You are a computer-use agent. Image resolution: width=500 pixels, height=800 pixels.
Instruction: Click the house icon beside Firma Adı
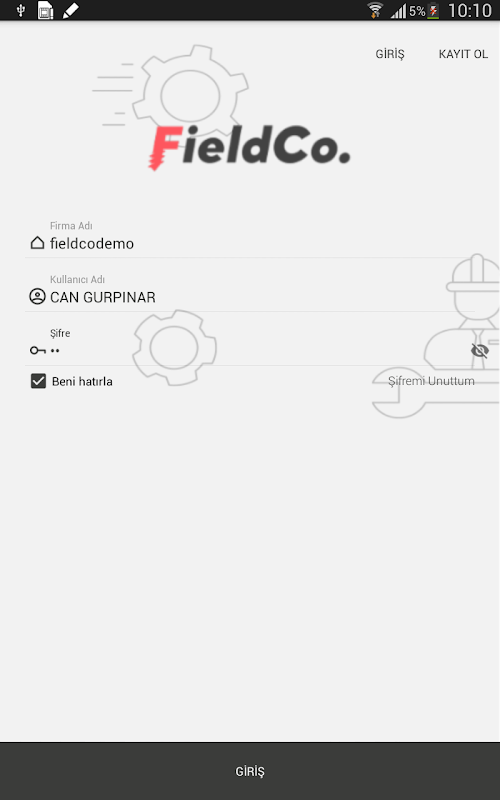click(37, 243)
